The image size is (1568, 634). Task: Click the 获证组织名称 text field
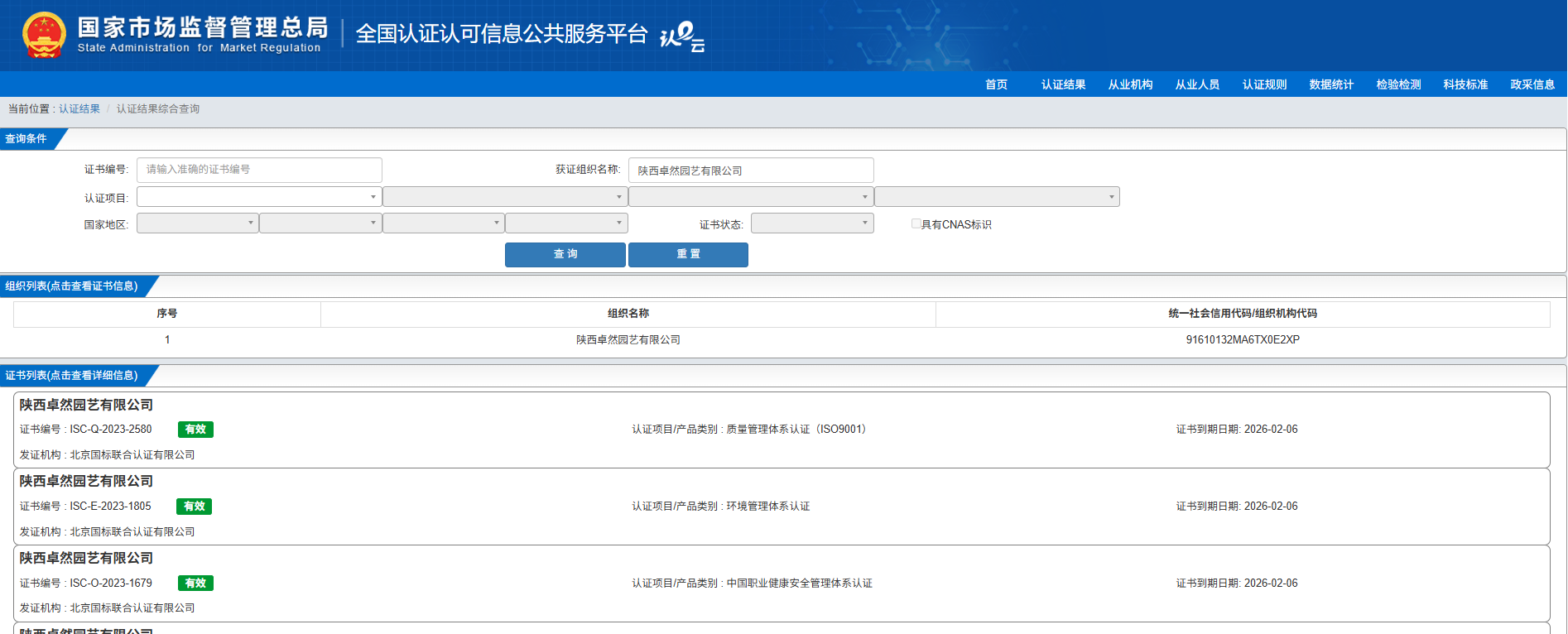point(750,171)
